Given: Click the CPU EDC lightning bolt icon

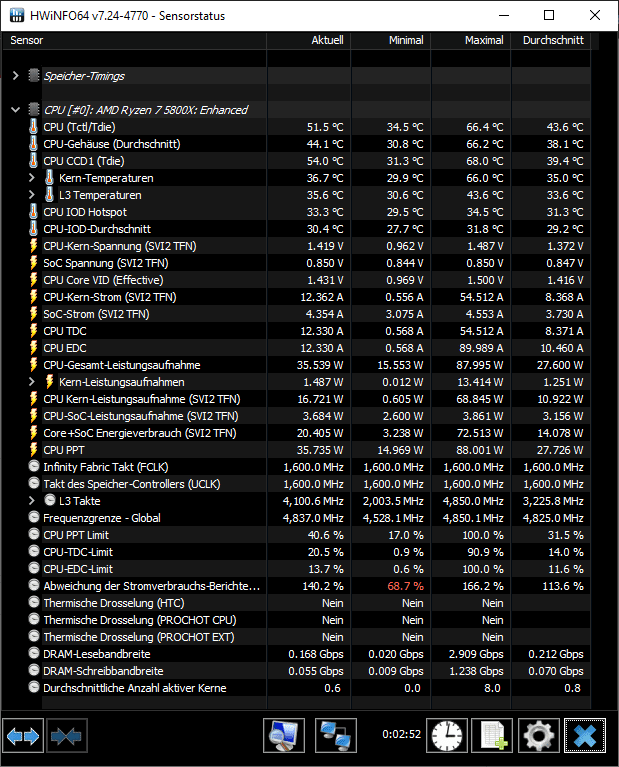Looking at the screenshot, I should tap(33, 348).
